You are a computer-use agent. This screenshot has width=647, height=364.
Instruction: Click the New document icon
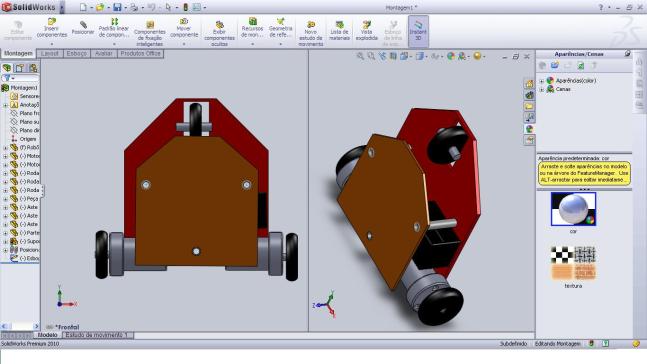click(x=83, y=7)
